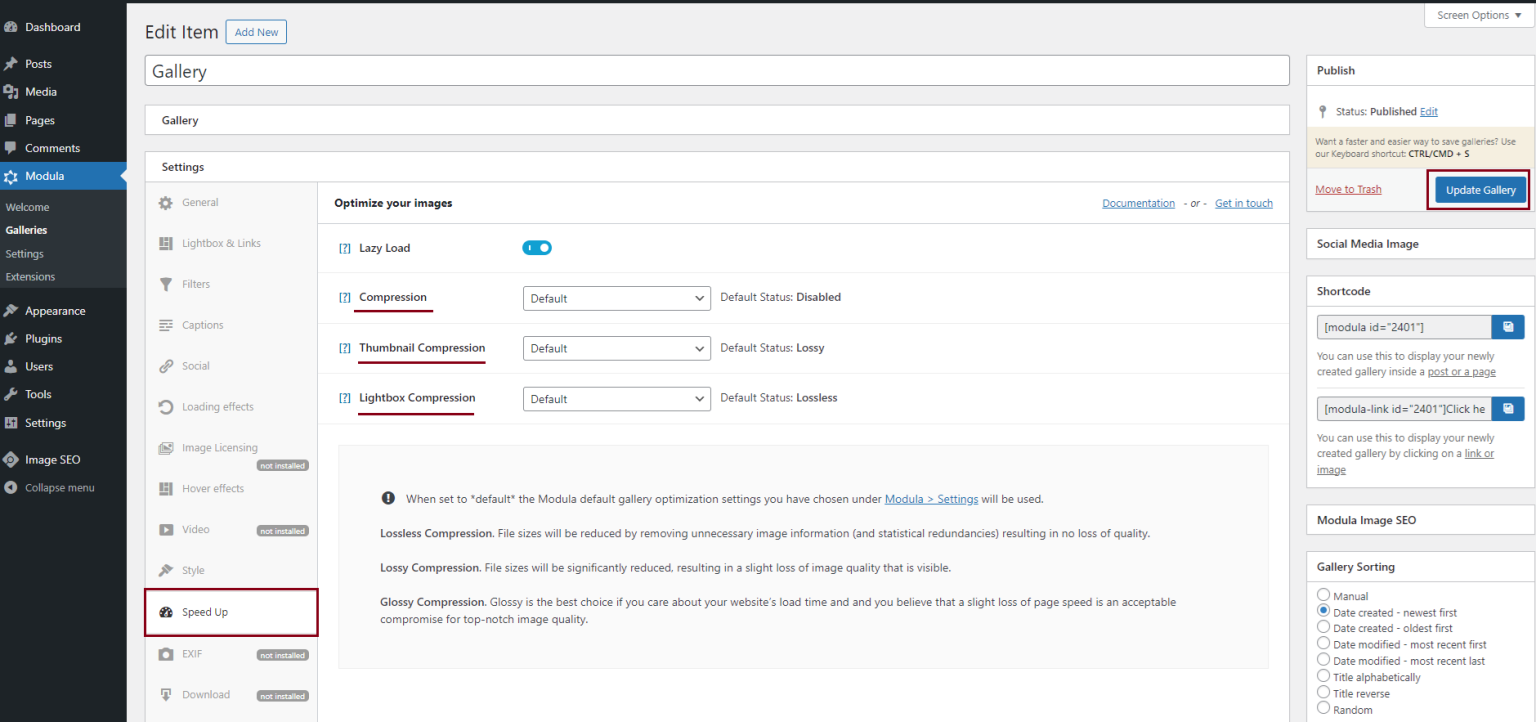Open the Lightbox & Links settings icon
The width and height of the screenshot is (1536, 722).
(x=166, y=242)
